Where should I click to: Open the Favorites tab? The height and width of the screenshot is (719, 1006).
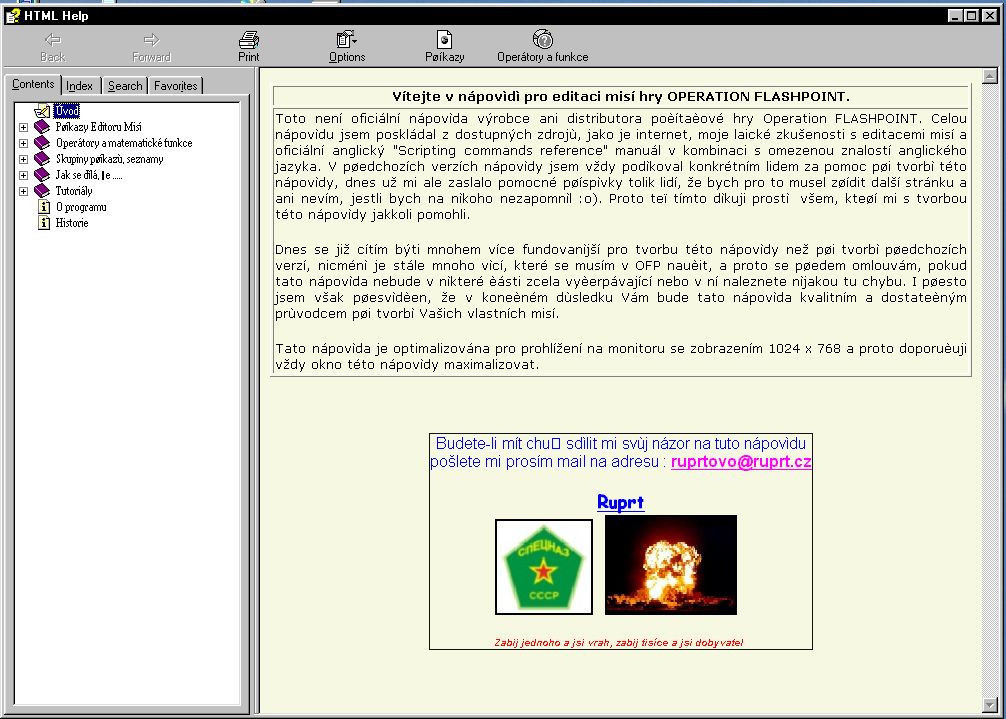(176, 86)
